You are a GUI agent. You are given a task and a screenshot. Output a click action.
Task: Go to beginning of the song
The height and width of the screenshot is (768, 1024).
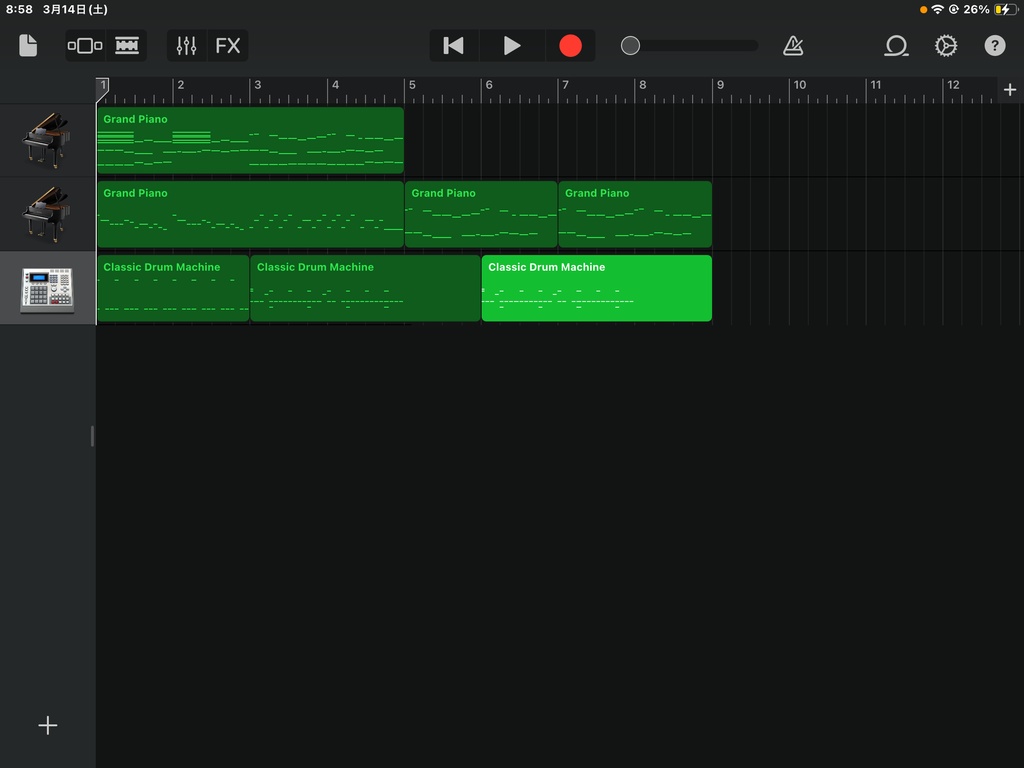[x=453, y=46]
